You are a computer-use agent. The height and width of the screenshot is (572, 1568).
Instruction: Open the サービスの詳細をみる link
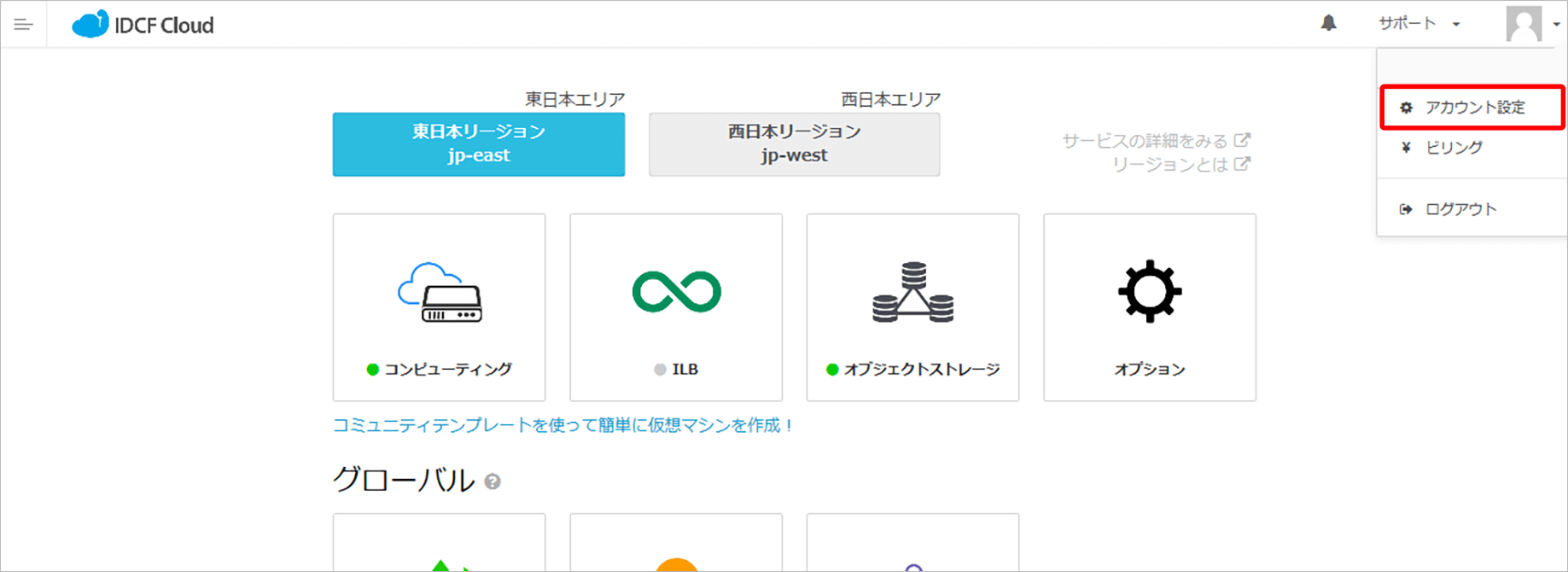[x=1156, y=141]
